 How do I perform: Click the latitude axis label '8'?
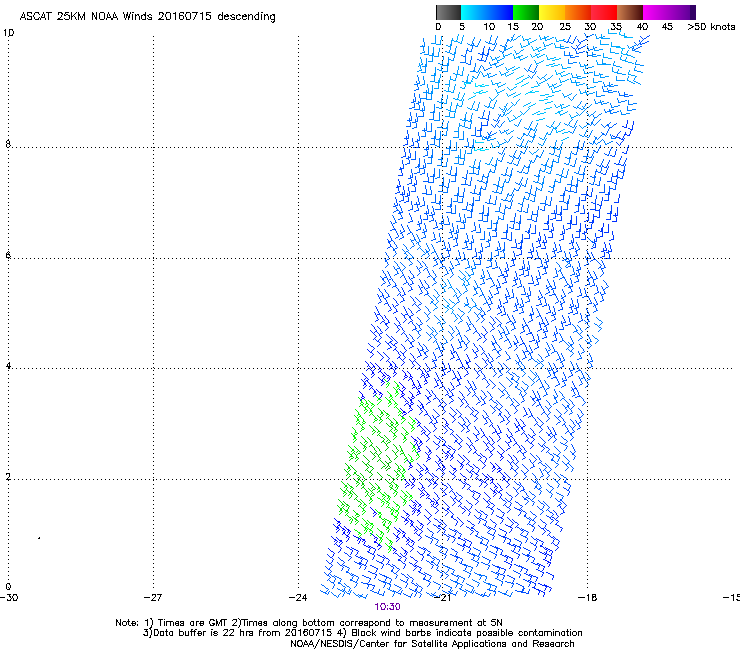[x=8, y=144]
